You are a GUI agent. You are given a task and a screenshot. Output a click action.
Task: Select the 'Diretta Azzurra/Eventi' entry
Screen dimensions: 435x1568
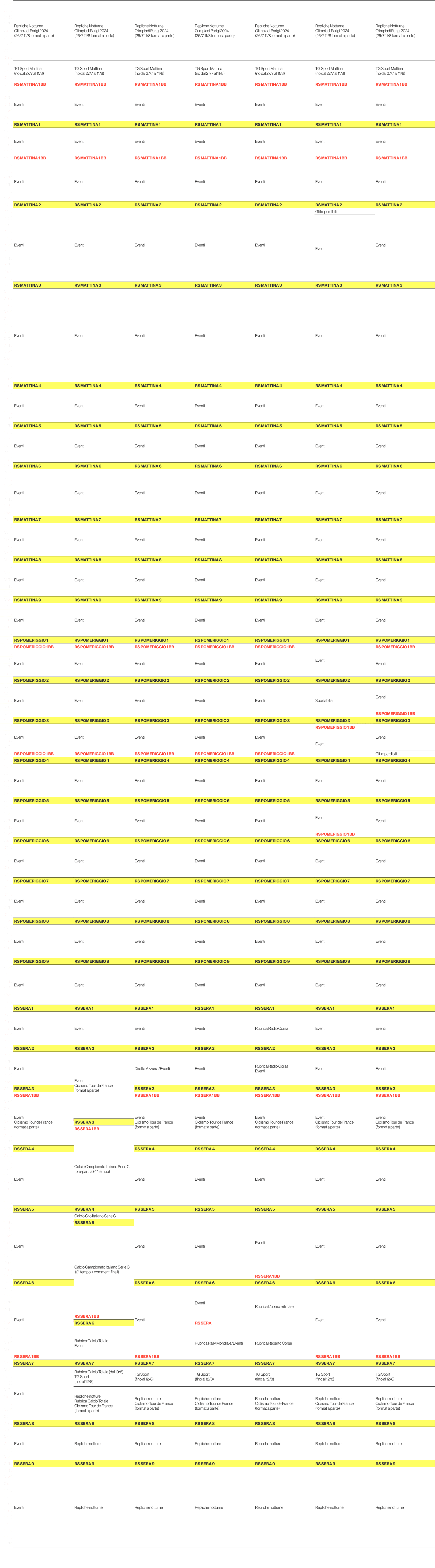tap(152, 1068)
